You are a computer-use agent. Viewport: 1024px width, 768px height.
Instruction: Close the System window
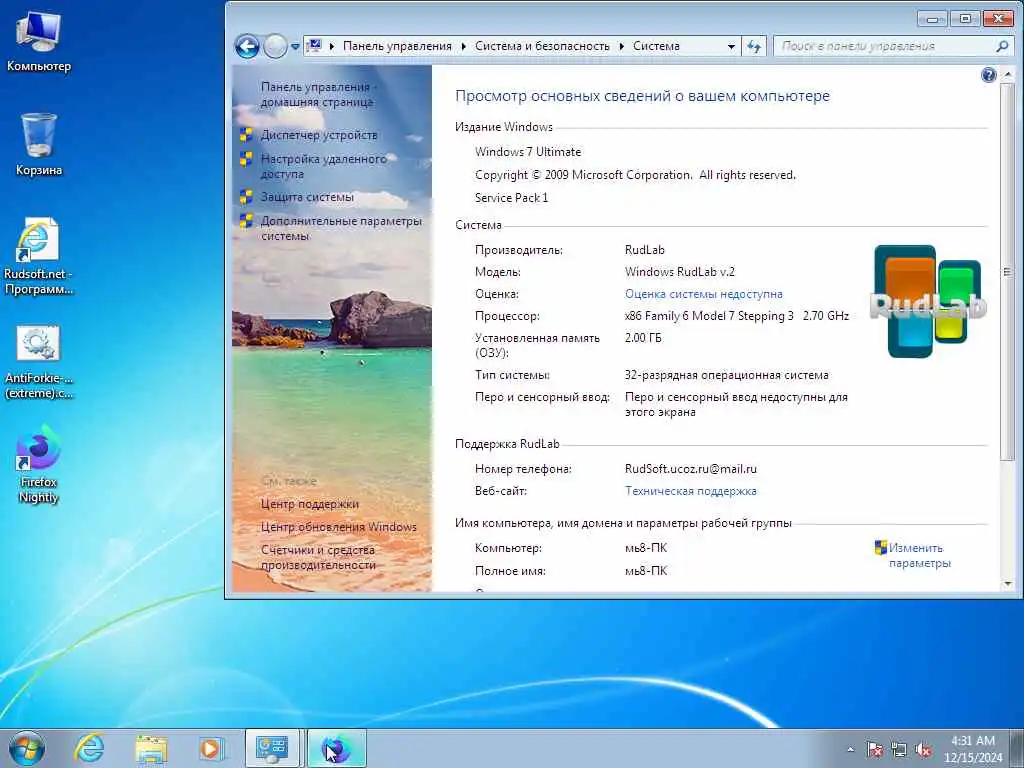(998, 19)
